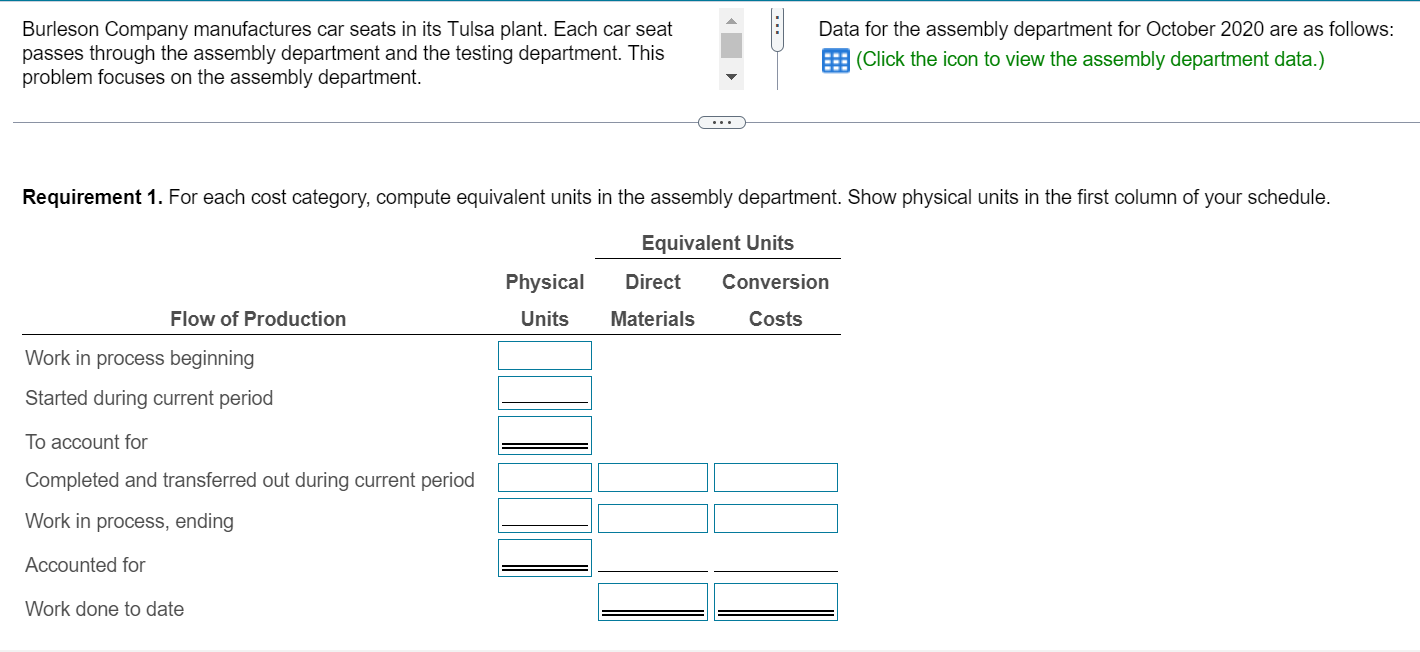
Task: Click the problem text scrollbar thumb
Action: (x=732, y=44)
